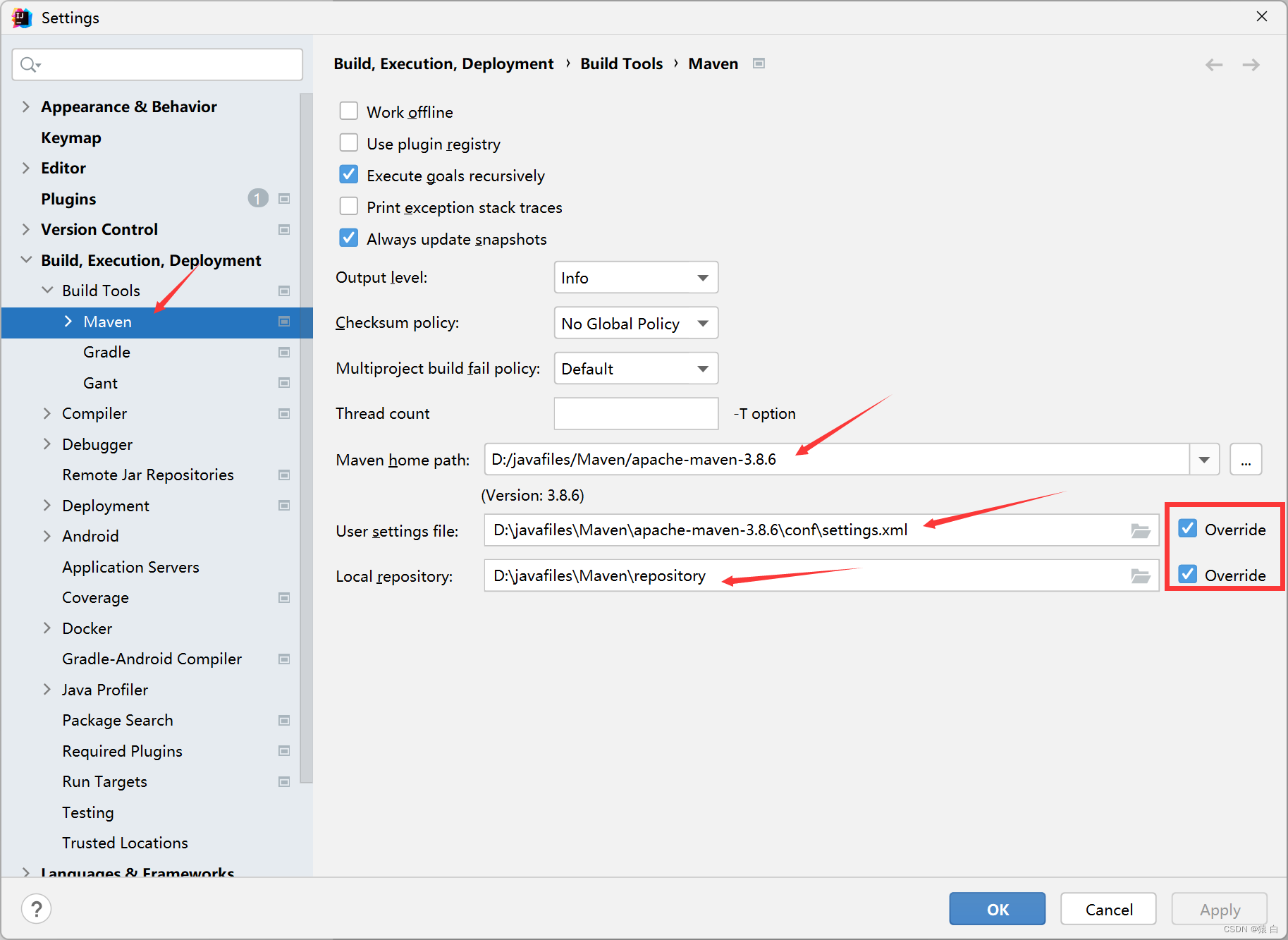1288x940 pixels.
Task: Click project-level icon in Maven row
Action: click(284, 322)
